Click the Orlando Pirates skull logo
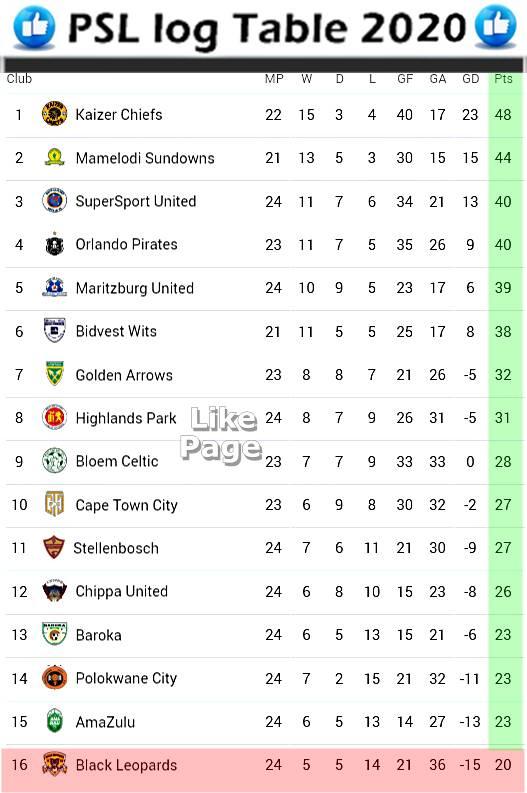 (54, 244)
